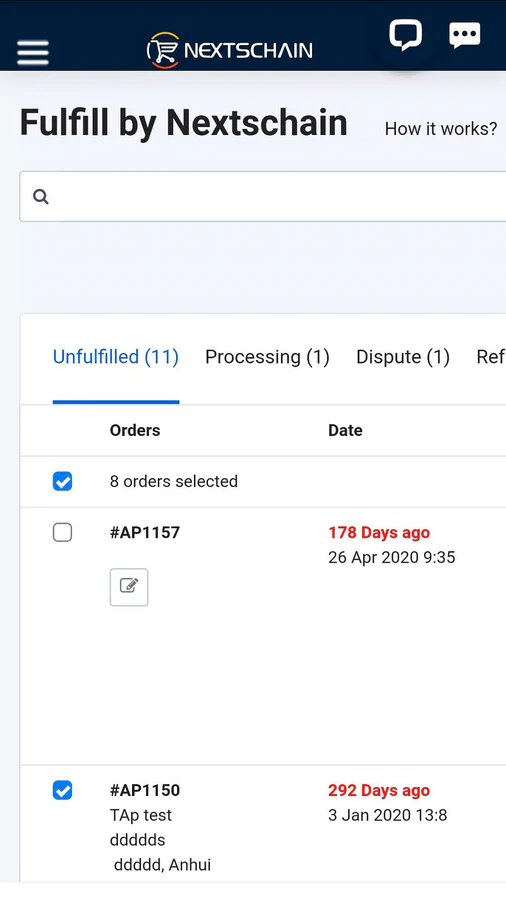Open the Dispute (1) tab

[x=403, y=357]
